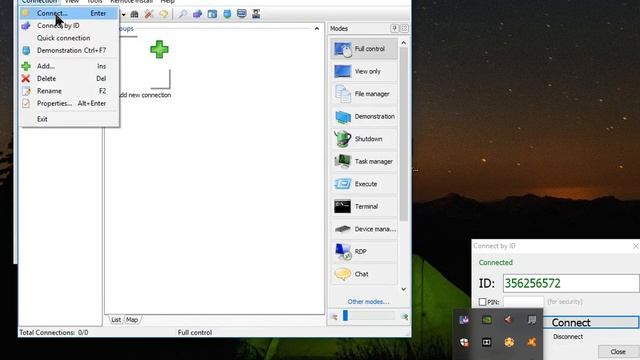Screen dimensions: 640x360
Task: Open the Terminal mode
Action: coord(364,207)
